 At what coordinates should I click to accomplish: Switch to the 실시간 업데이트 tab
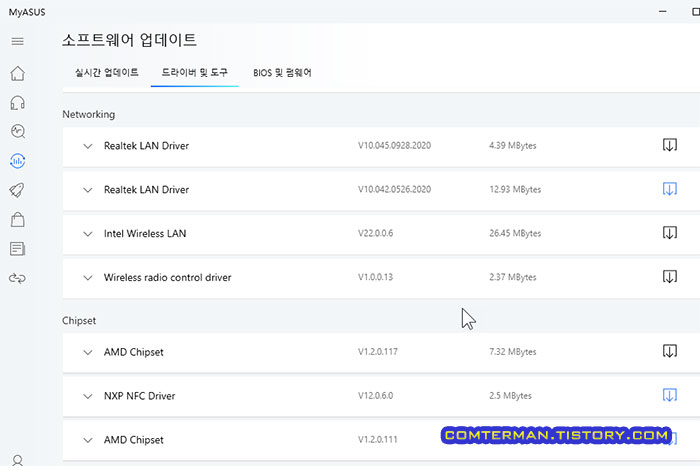107,72
